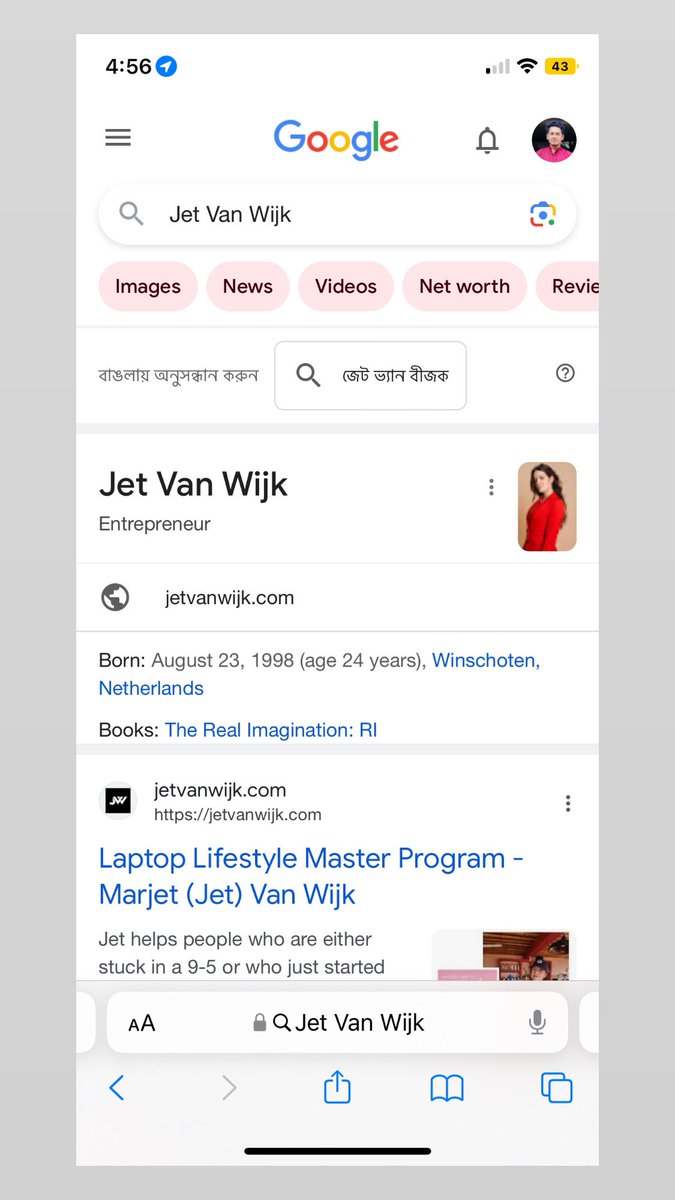
Task: Tap the globe website icon
Action: [x=115, y=598]
